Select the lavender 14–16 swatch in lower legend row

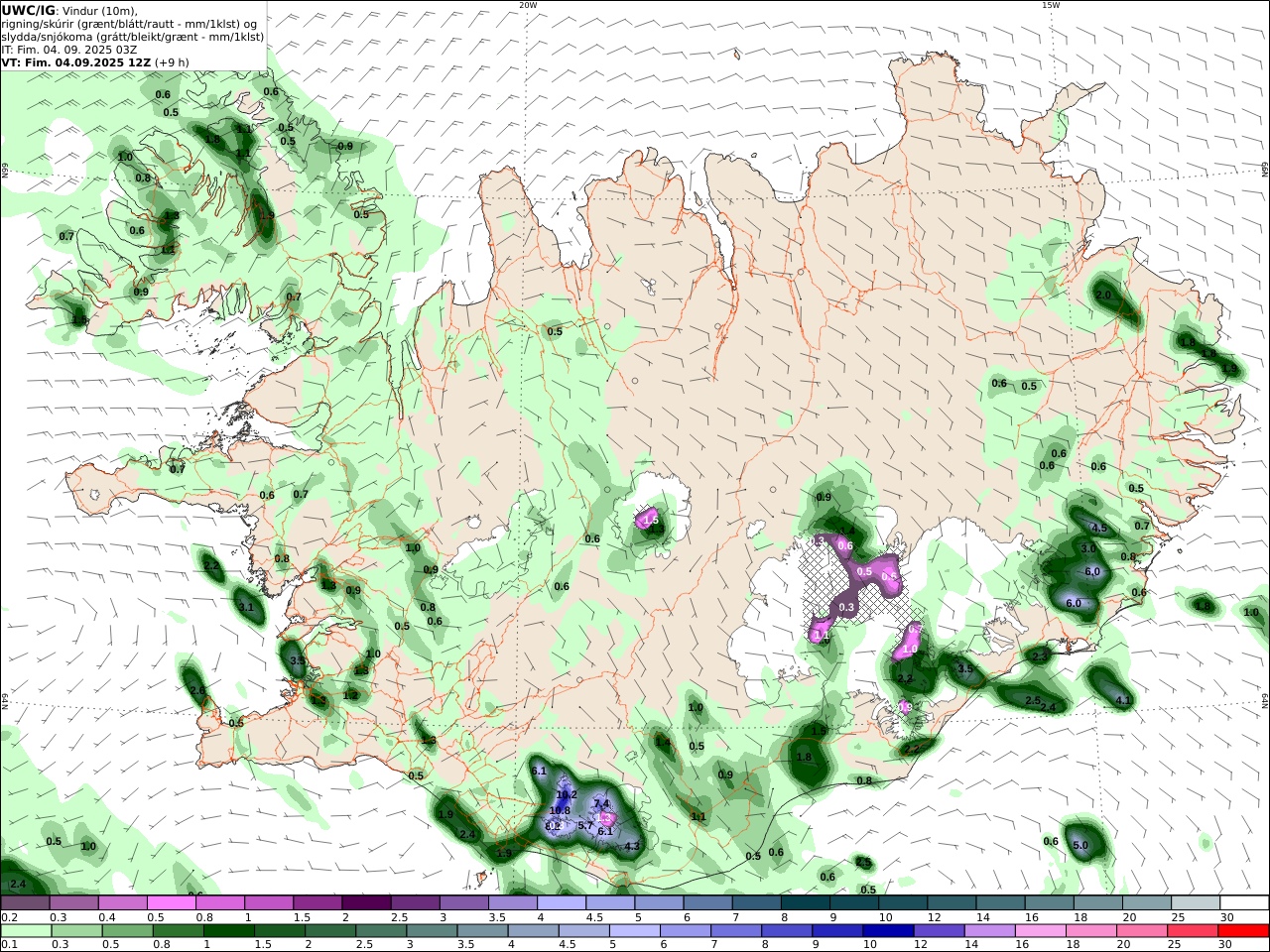pos(989,930)
